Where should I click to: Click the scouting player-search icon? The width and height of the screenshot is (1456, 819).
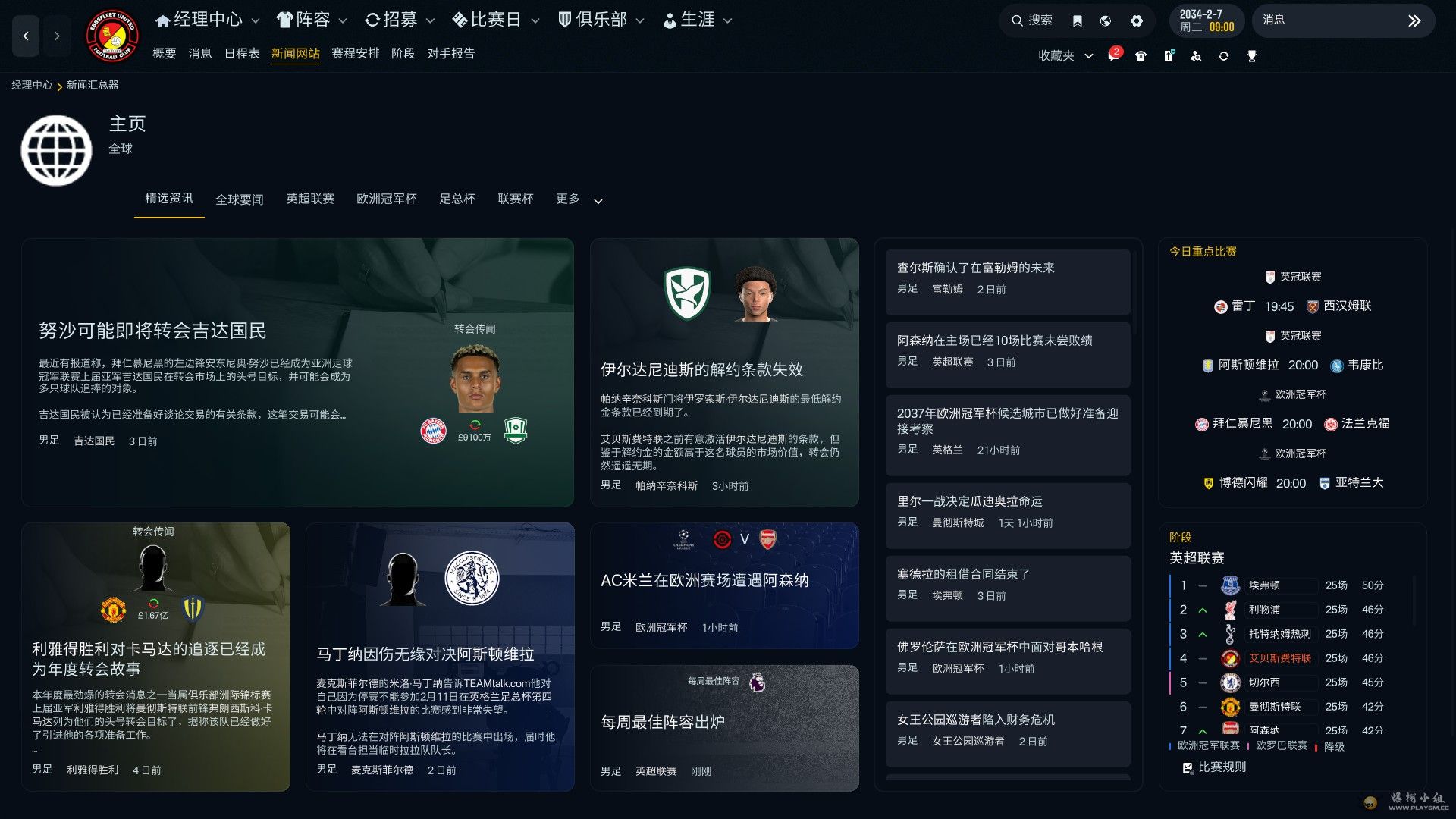[x=1196, y=55]
